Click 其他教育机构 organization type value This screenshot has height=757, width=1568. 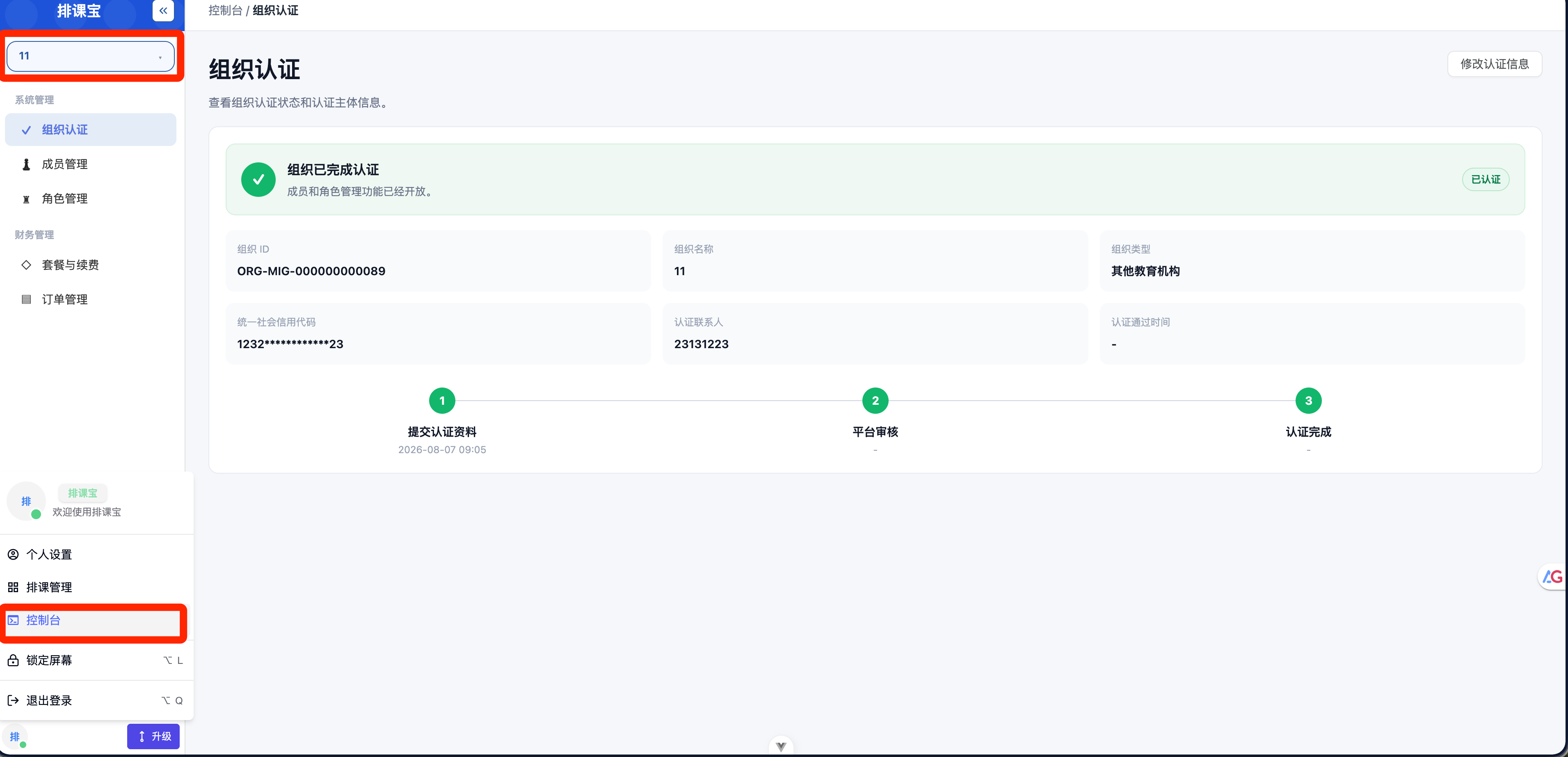click(1145, 271)
